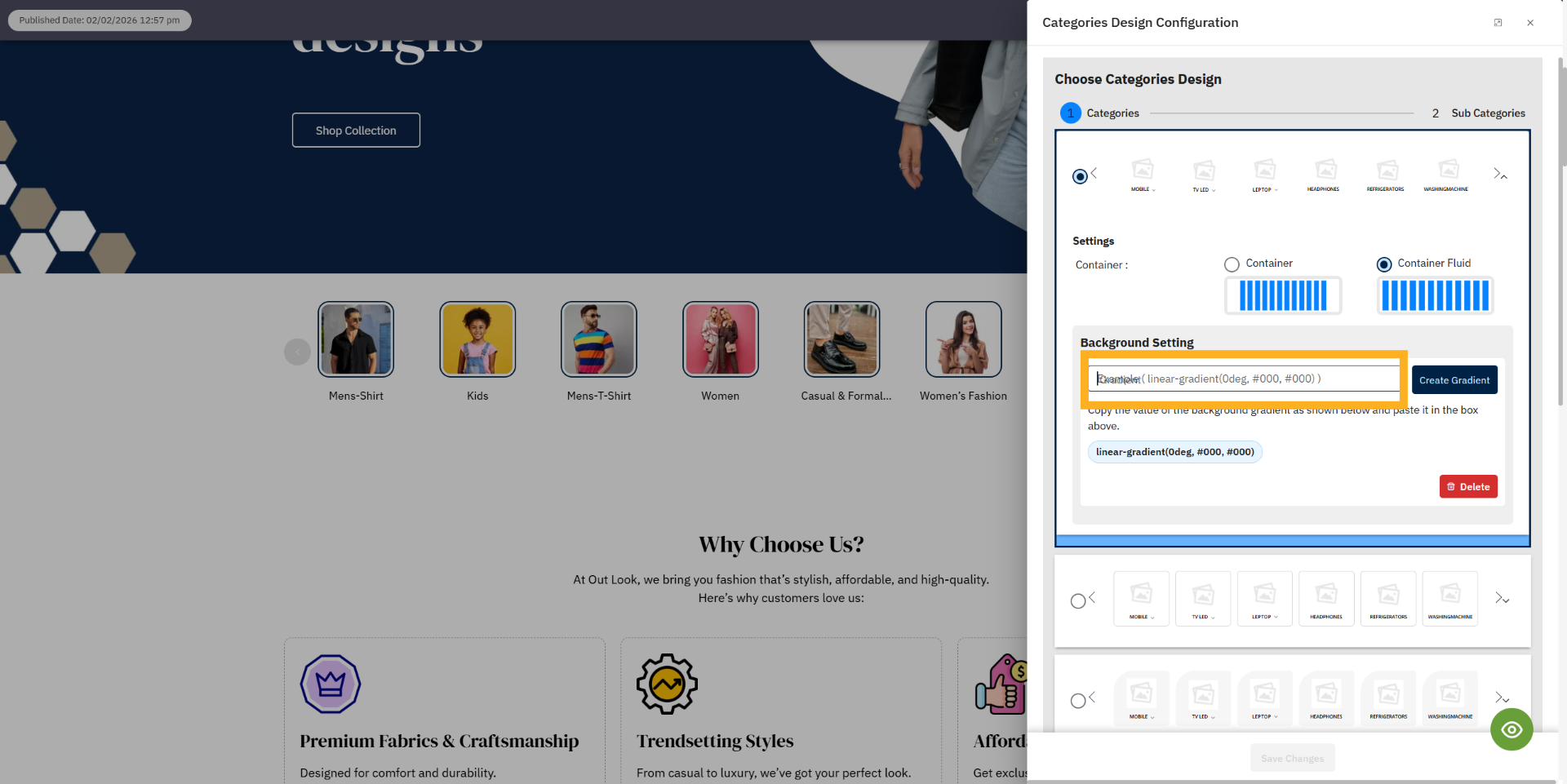The height and width of the screenshot is (784, 1567).
Task: Click next arrow in the second design preview
Action: point(1498,598)
